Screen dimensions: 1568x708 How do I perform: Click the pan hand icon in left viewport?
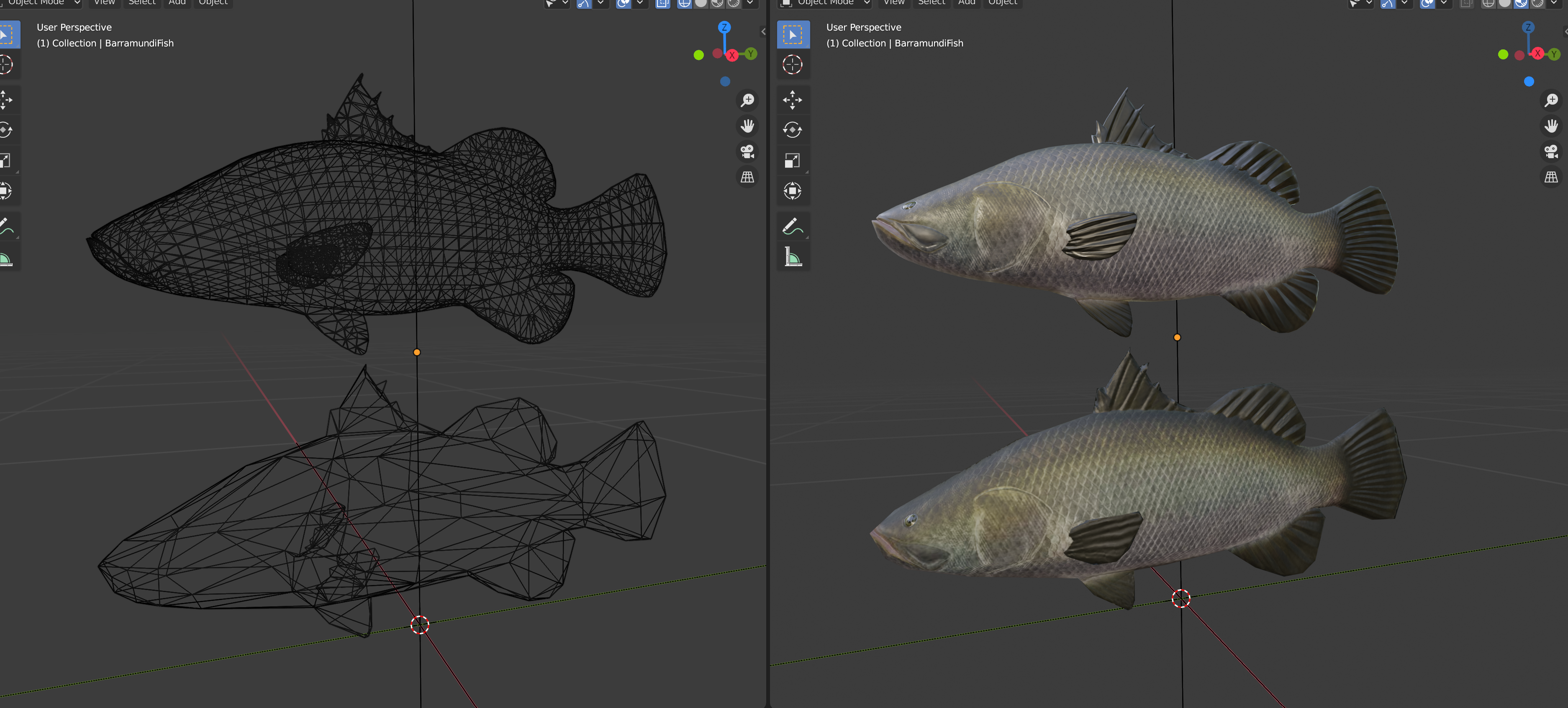click(747, 126)
